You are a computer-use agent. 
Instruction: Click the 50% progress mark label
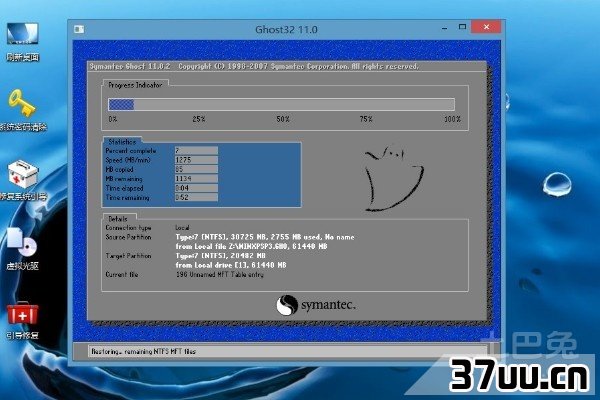(x=283, y=119)
